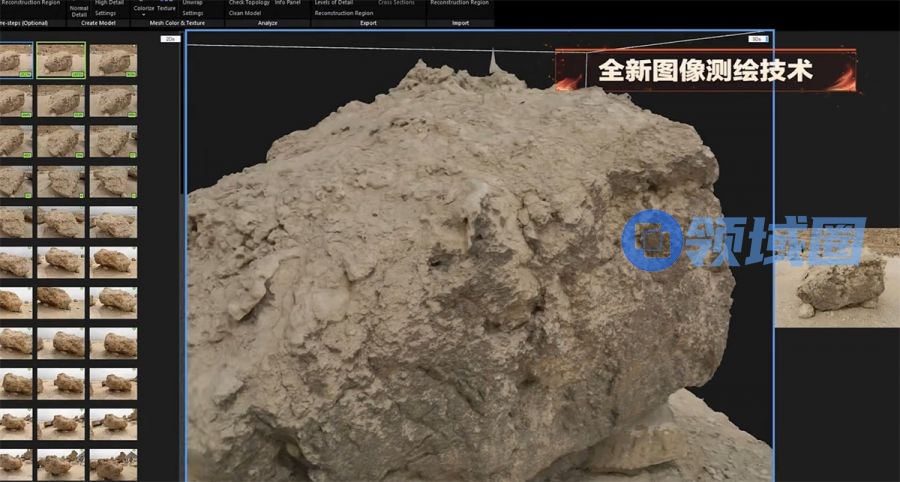Click High Detail in Create Model
This screenshot has height=482, width=900.
[109, 3]
